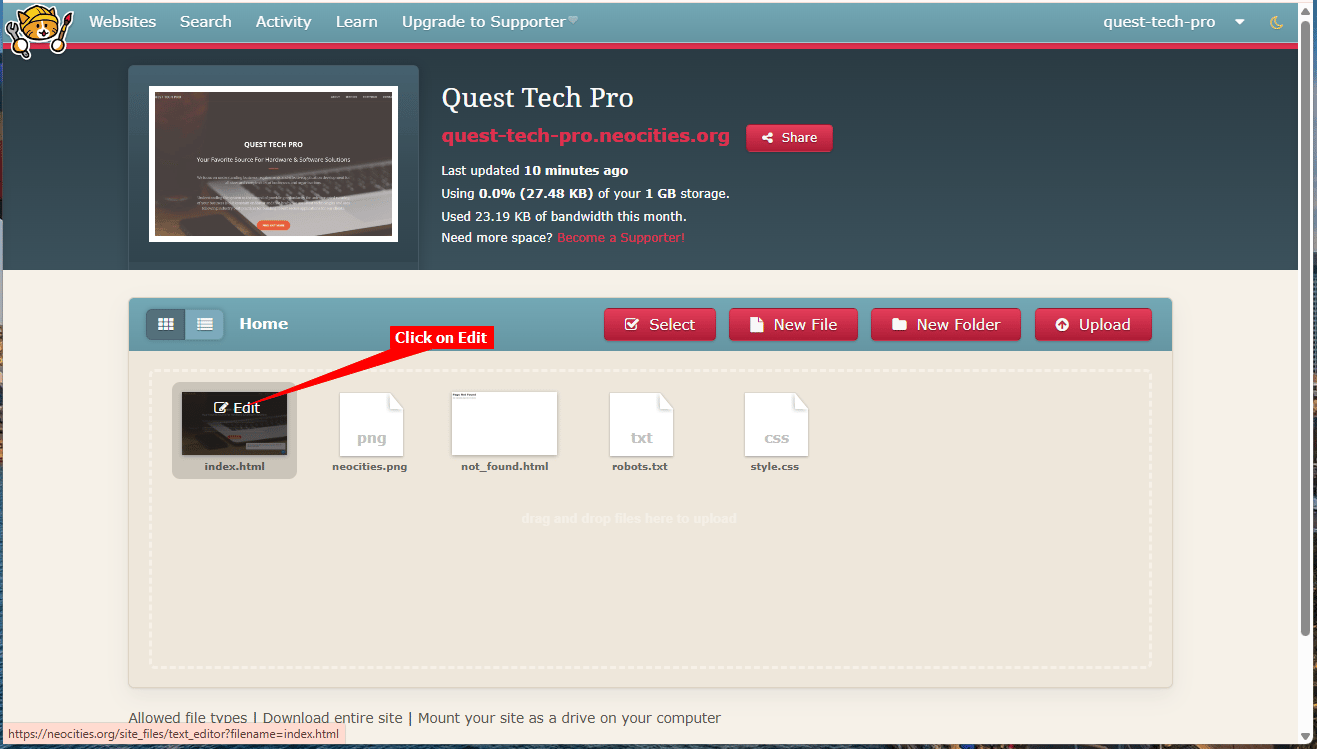Click Edit on index.html
This screenshot has width=1317, height=749.
[x=237, y=408]
